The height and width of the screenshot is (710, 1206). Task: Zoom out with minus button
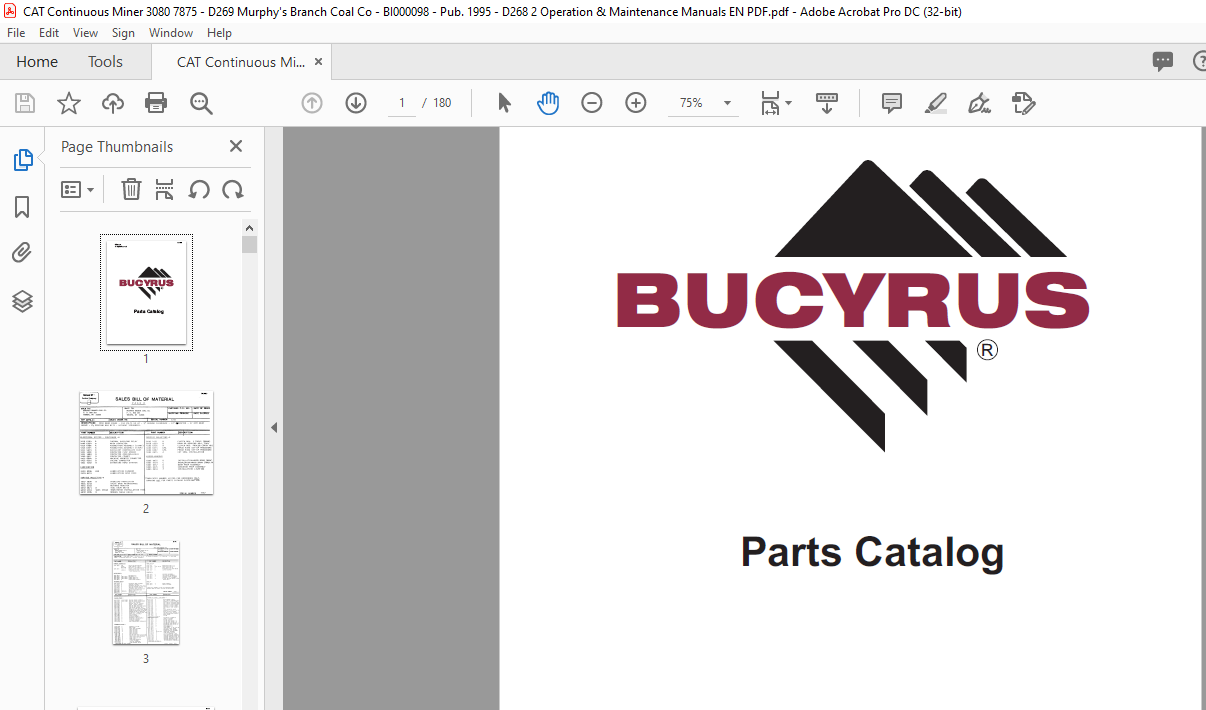(592, 103)
